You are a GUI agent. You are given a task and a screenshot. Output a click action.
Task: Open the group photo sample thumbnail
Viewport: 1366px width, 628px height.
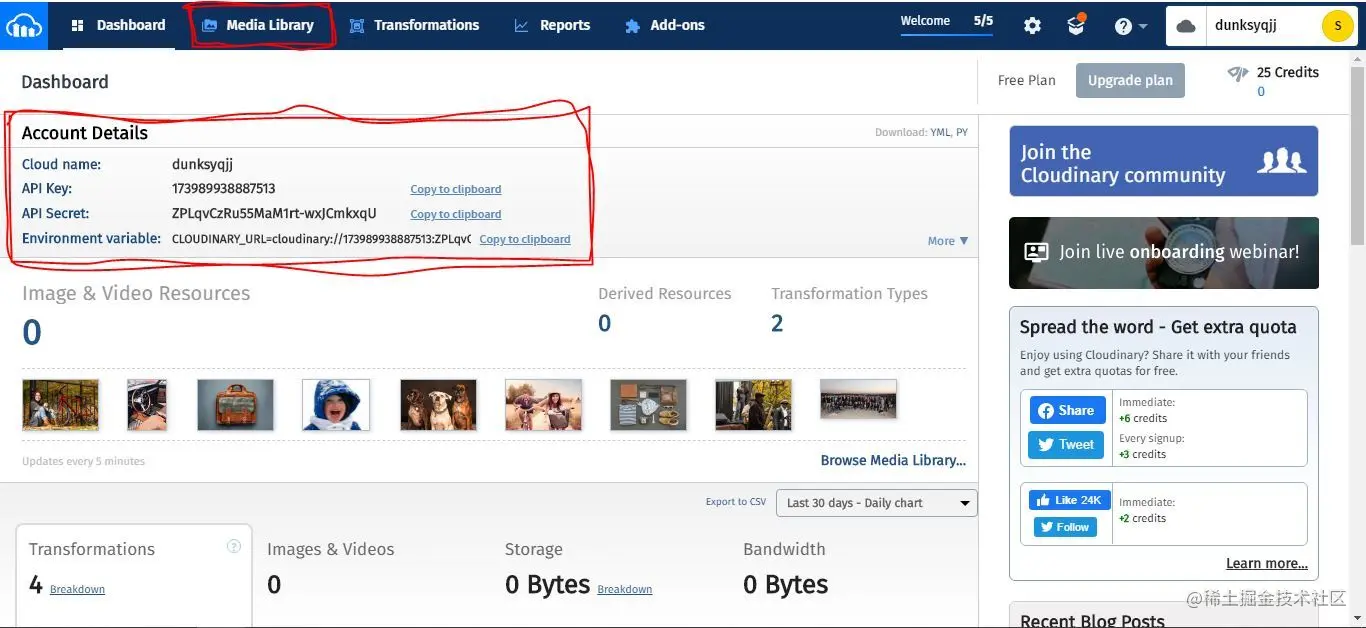click(x=858, y=398)
